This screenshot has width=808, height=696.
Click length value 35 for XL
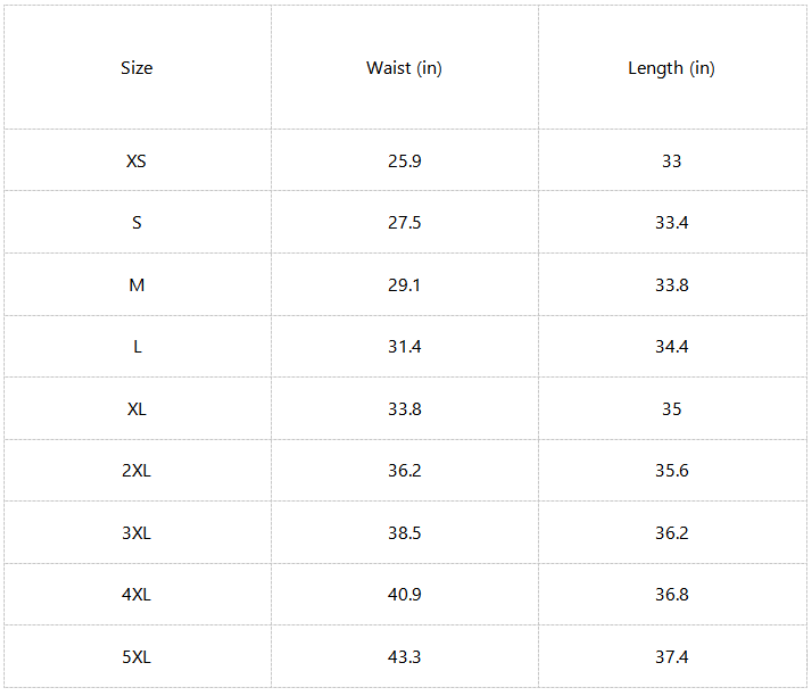671,409
